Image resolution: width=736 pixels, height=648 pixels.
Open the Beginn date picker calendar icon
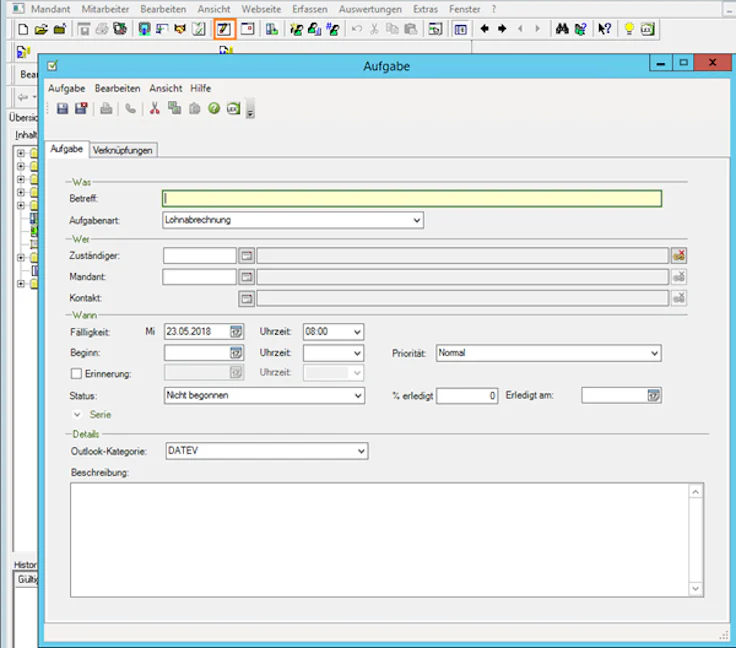pos(236,353)
